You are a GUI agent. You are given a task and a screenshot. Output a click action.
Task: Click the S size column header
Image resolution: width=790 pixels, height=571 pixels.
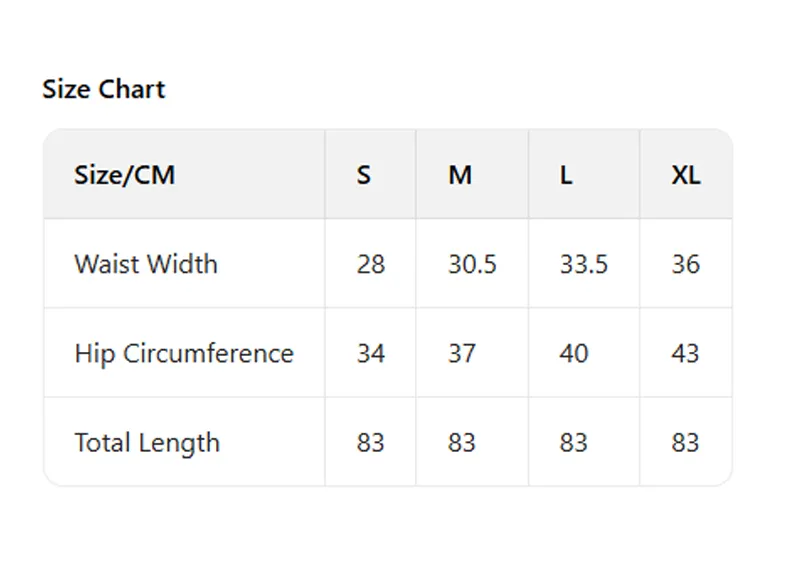pyautogui.click(x=363, y=175)
